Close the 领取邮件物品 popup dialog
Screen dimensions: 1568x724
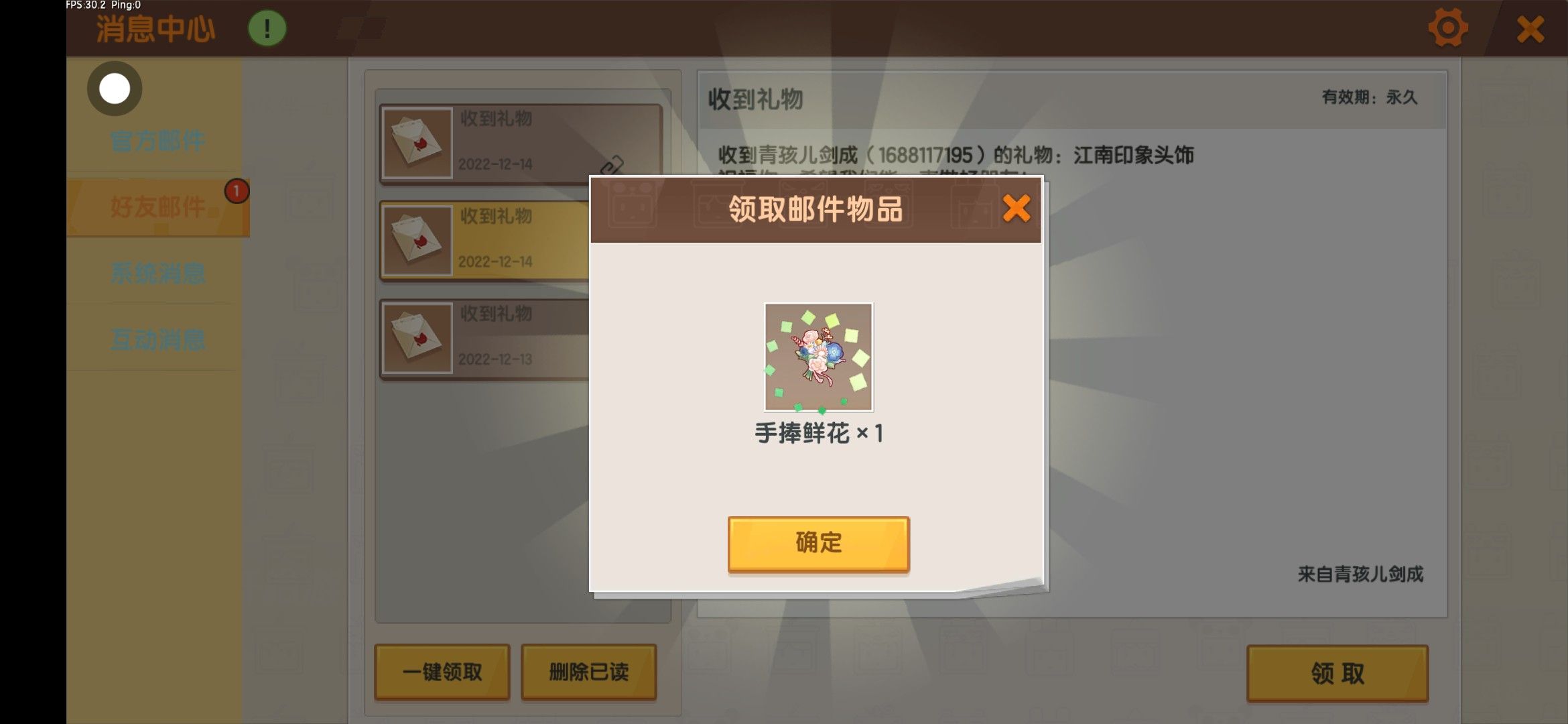(x=1016, y=208)
